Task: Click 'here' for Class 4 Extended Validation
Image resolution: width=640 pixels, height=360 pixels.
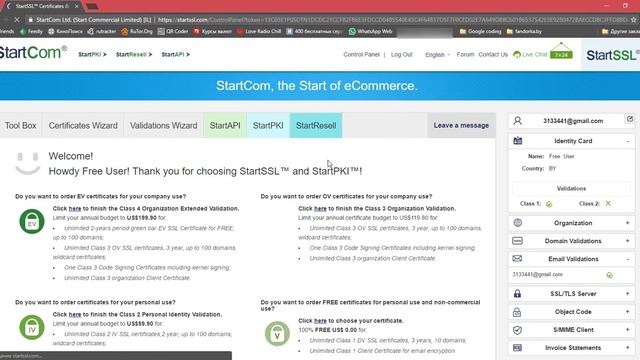Action: pyautogui.click(x=75, y=209)
